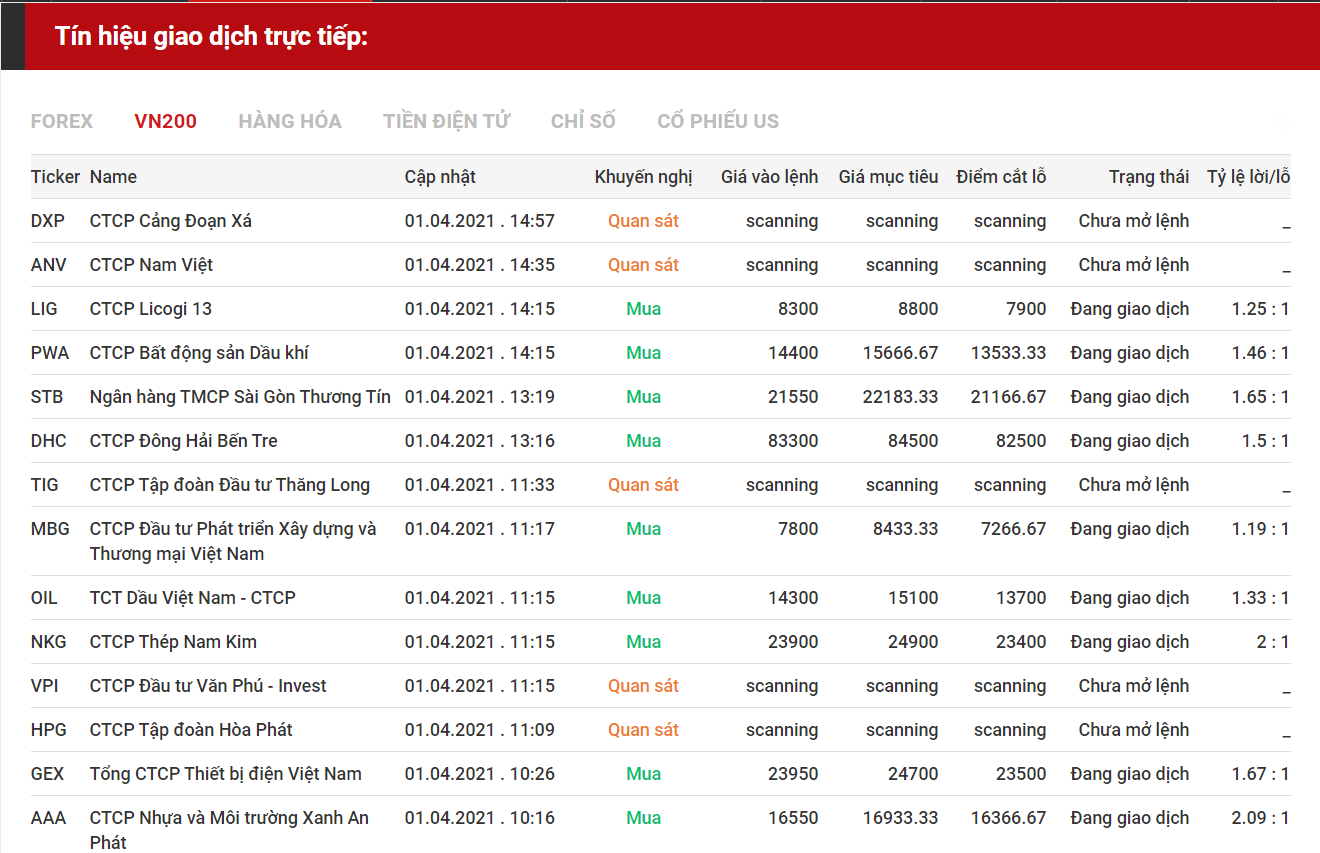The width and height of the screenshot is (1320, 853).
Task: Select the PWA ticker
Action: (x=50, y=353)
